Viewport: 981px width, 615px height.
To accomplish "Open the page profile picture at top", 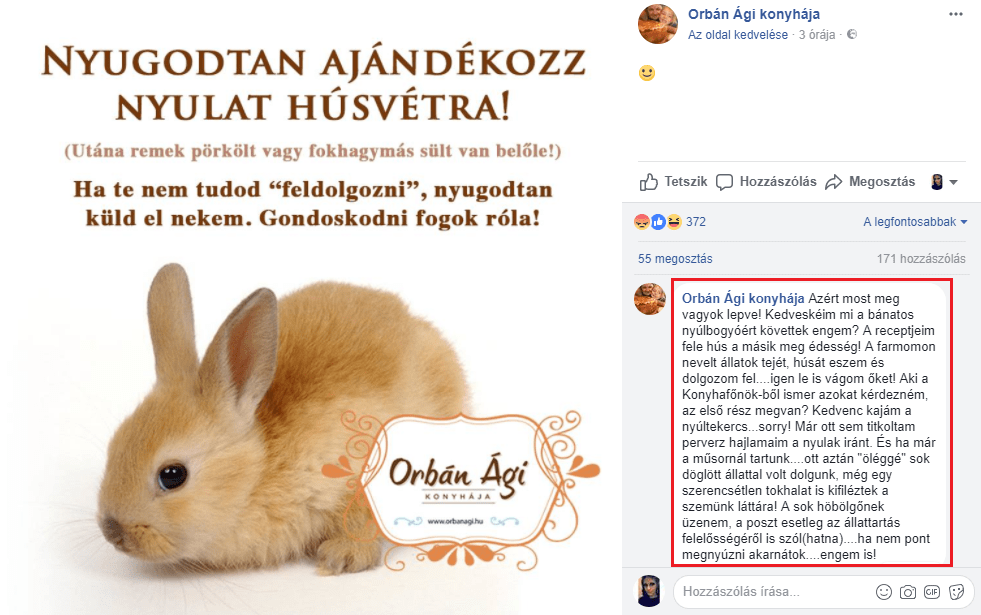I will (x=658, y=24).
